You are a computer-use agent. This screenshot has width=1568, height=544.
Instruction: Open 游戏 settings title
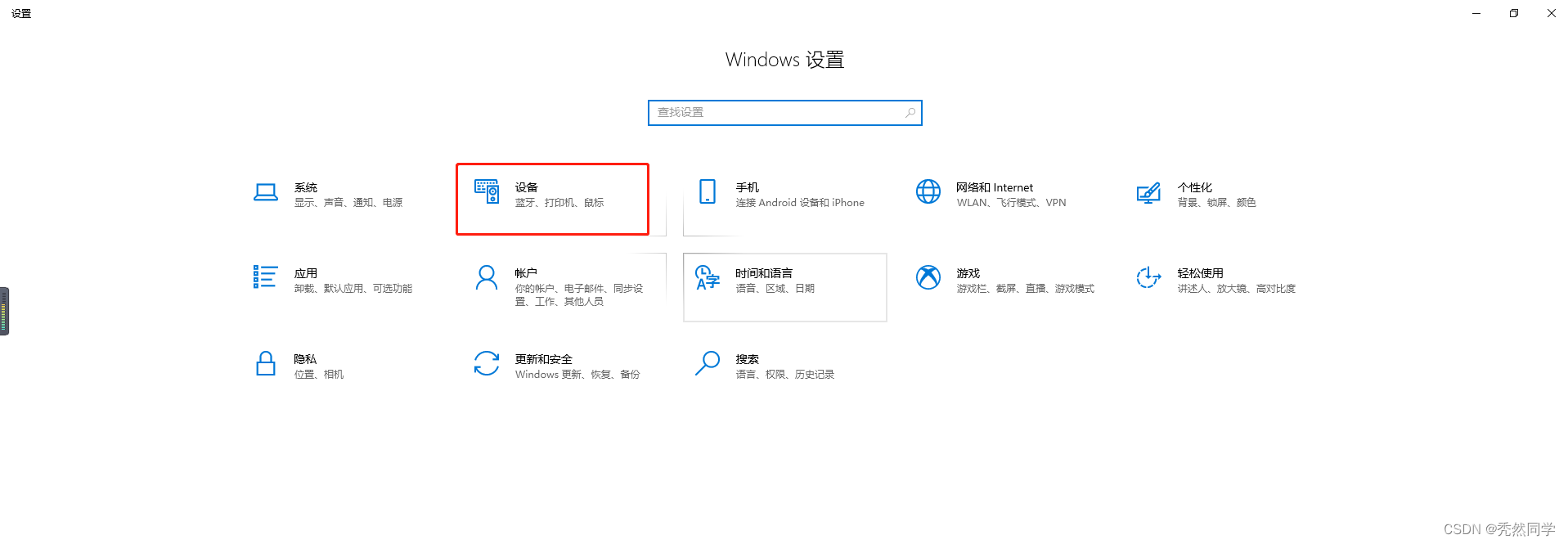968,273
